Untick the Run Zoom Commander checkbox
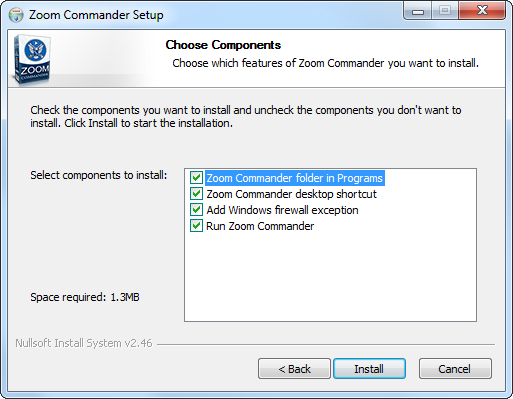Viewport: 513px width, 399px height. click(x=196, y=226)
